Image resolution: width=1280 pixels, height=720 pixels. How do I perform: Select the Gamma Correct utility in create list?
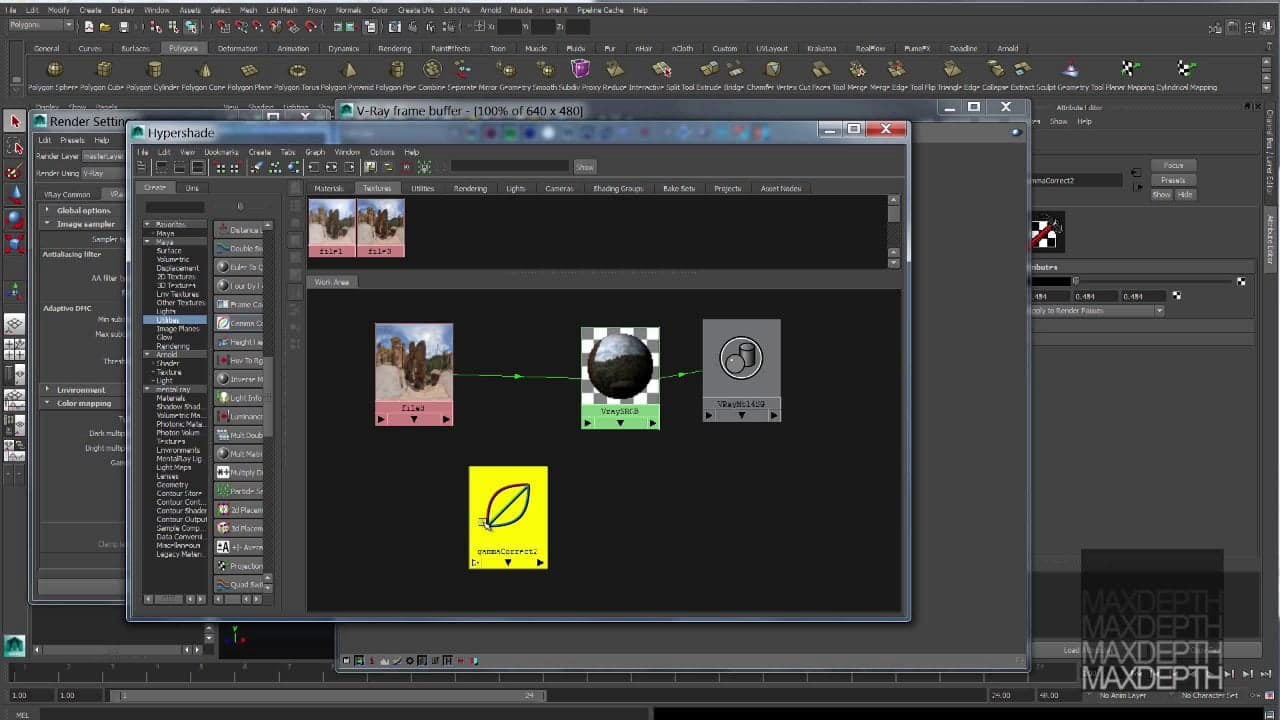[x=238, y=323]
